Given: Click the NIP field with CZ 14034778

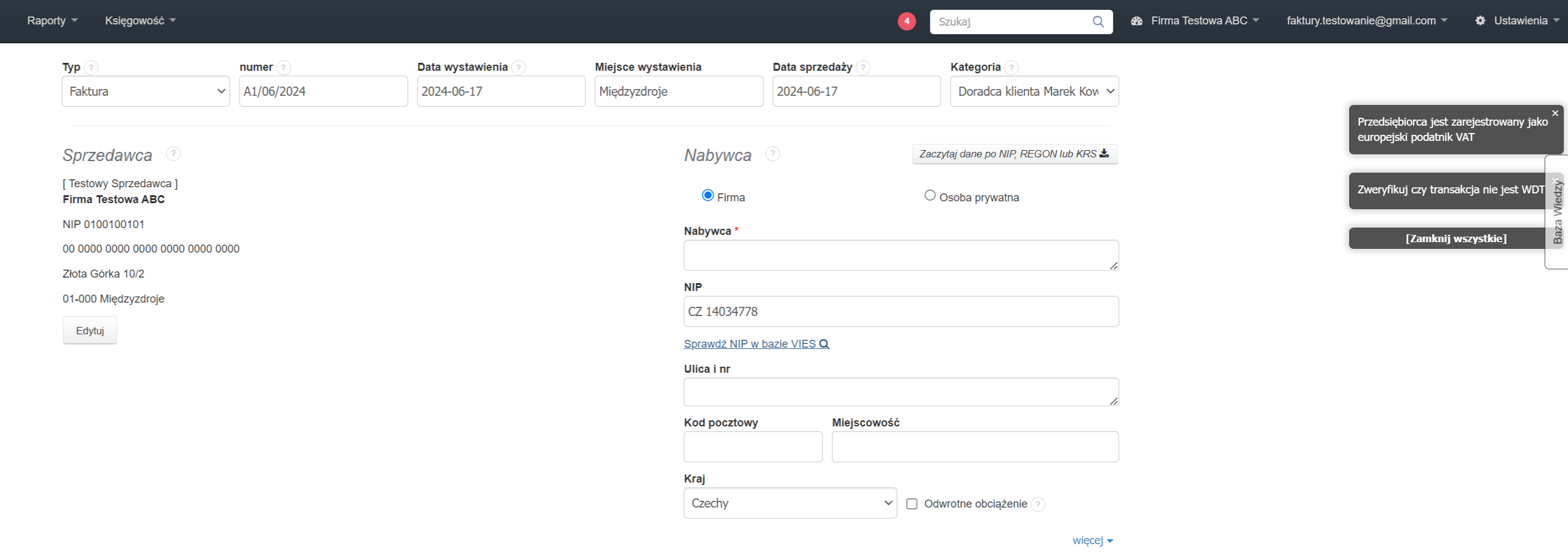Looking at the screenshot, I should pyautogui.click(x=901, y=312).
